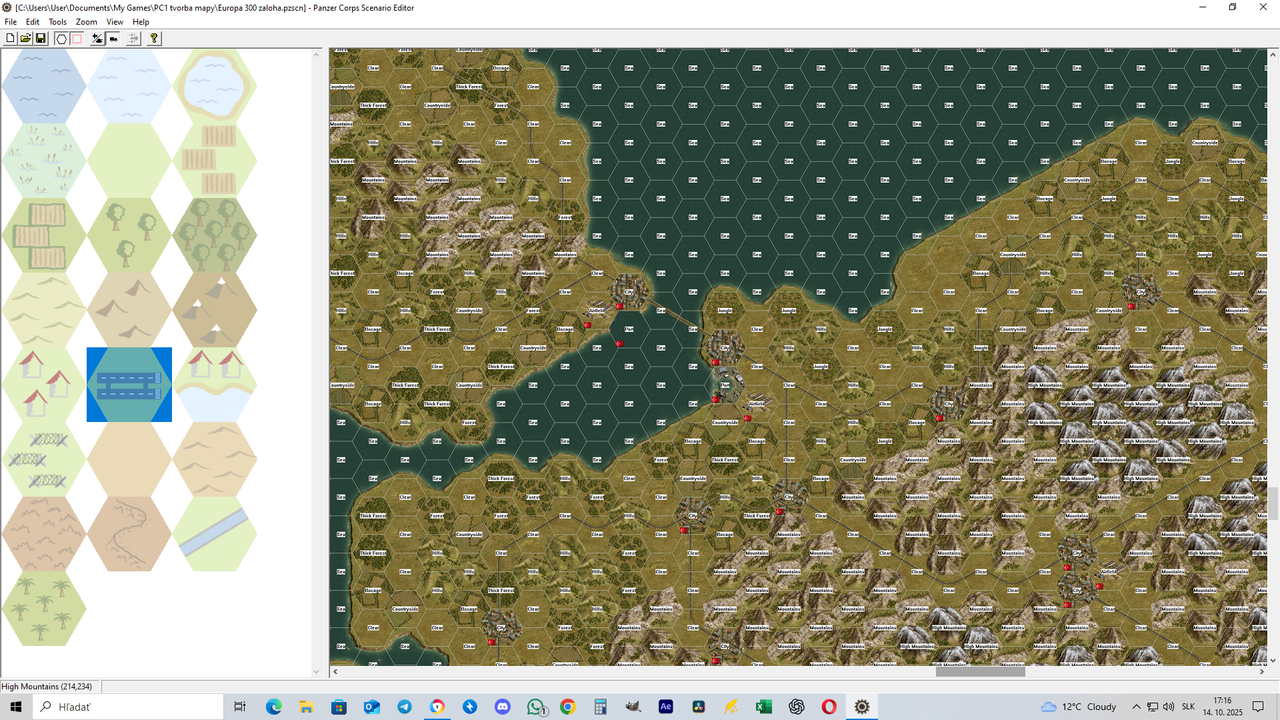Select the sparse trees forest tile
Viewport: 1280px width, 720px height.
[129, 235]
